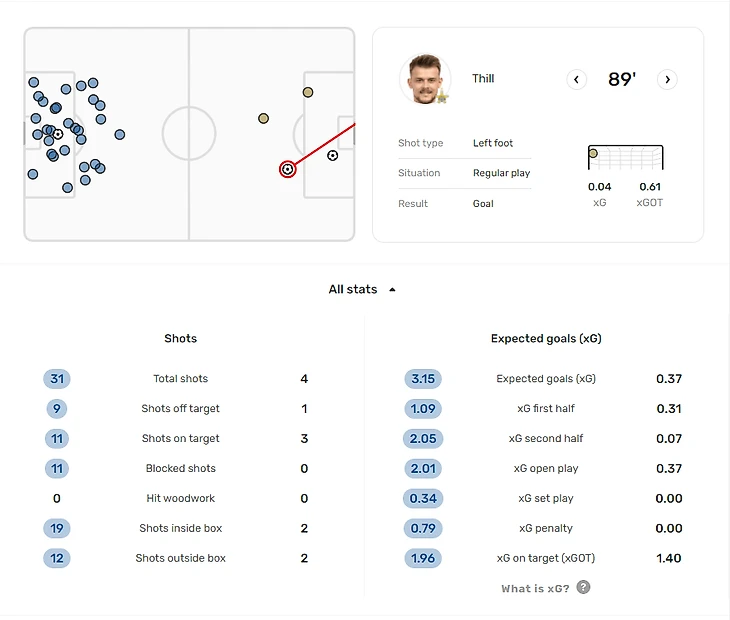Image resolution: width=730 pixels, height=620 pixels.
Task: Open the Thill player name link
Action: point(483,79)
